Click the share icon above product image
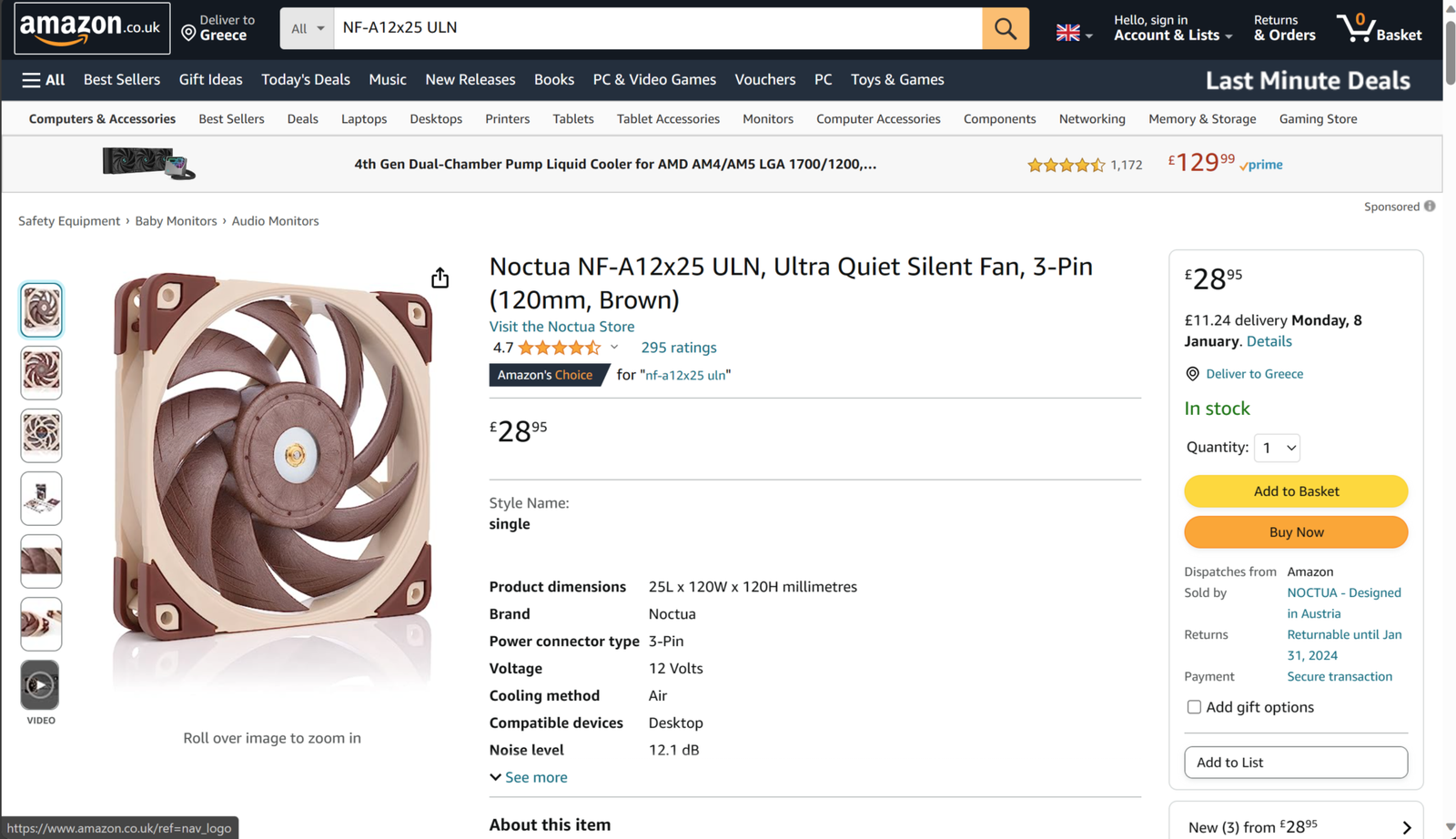The image size is (1456, 839). click(440, 278)
